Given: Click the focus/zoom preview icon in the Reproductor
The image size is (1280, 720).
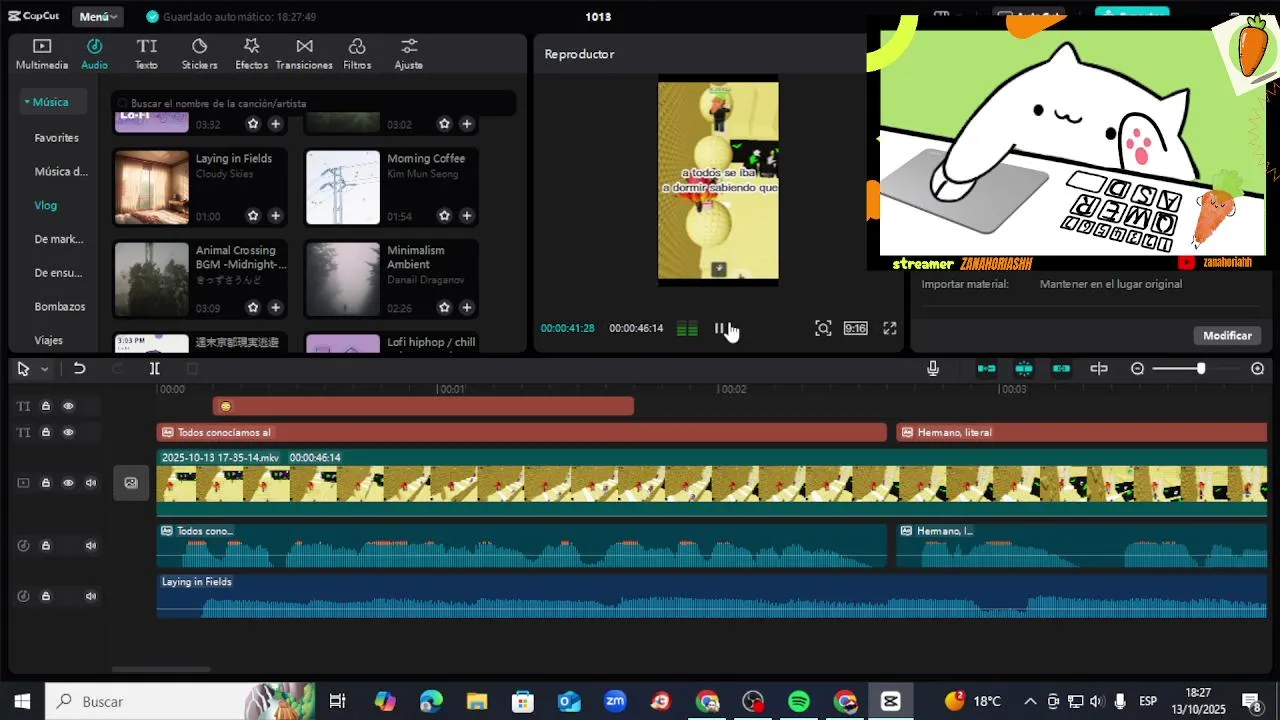Looking at the screenshot, I should (x=823, y=328).
